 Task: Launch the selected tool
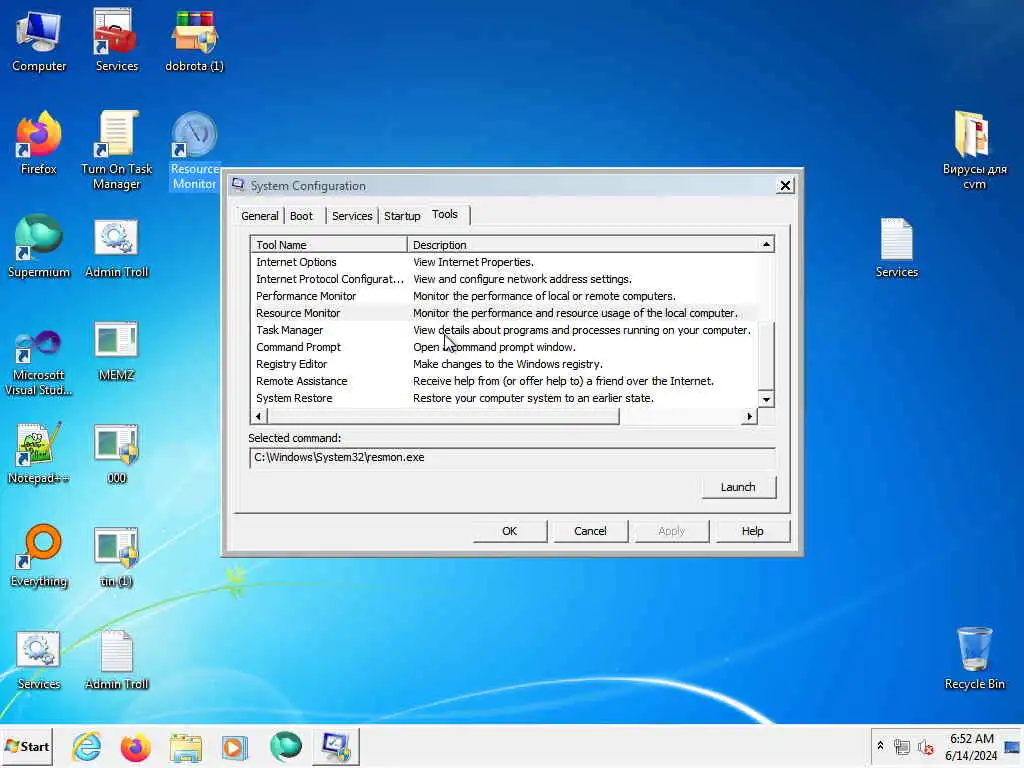[738, 487]
